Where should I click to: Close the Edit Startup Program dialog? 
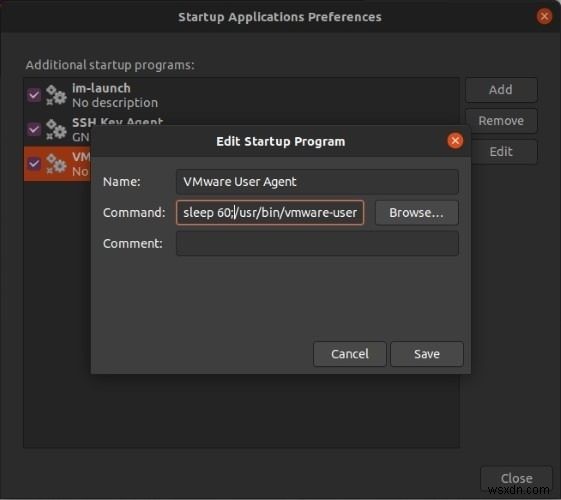click(x=455, y=141)
